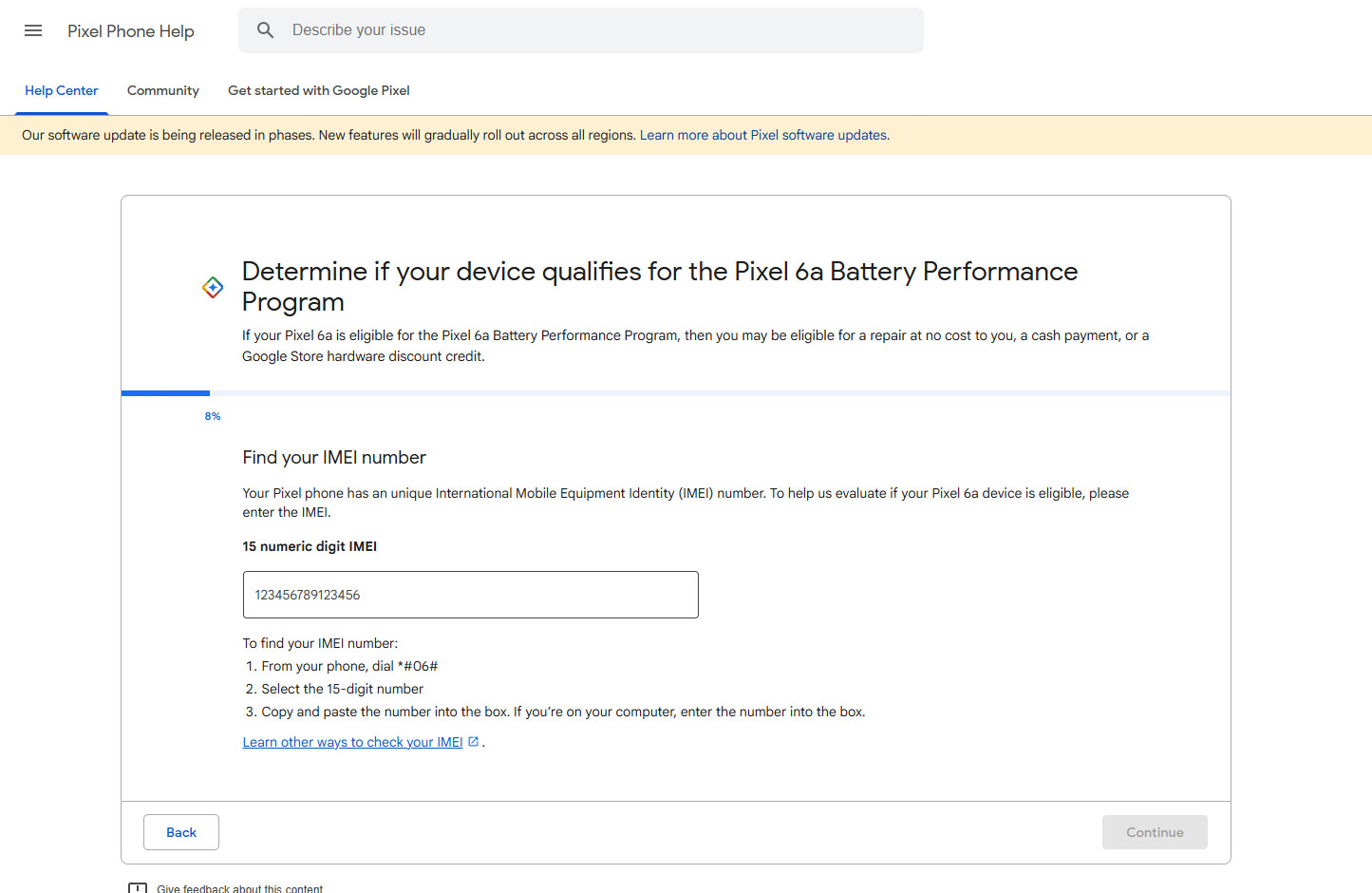Click step 'Select the 15-digit number'
This screenshot has width=1372, height=893.
343,689
